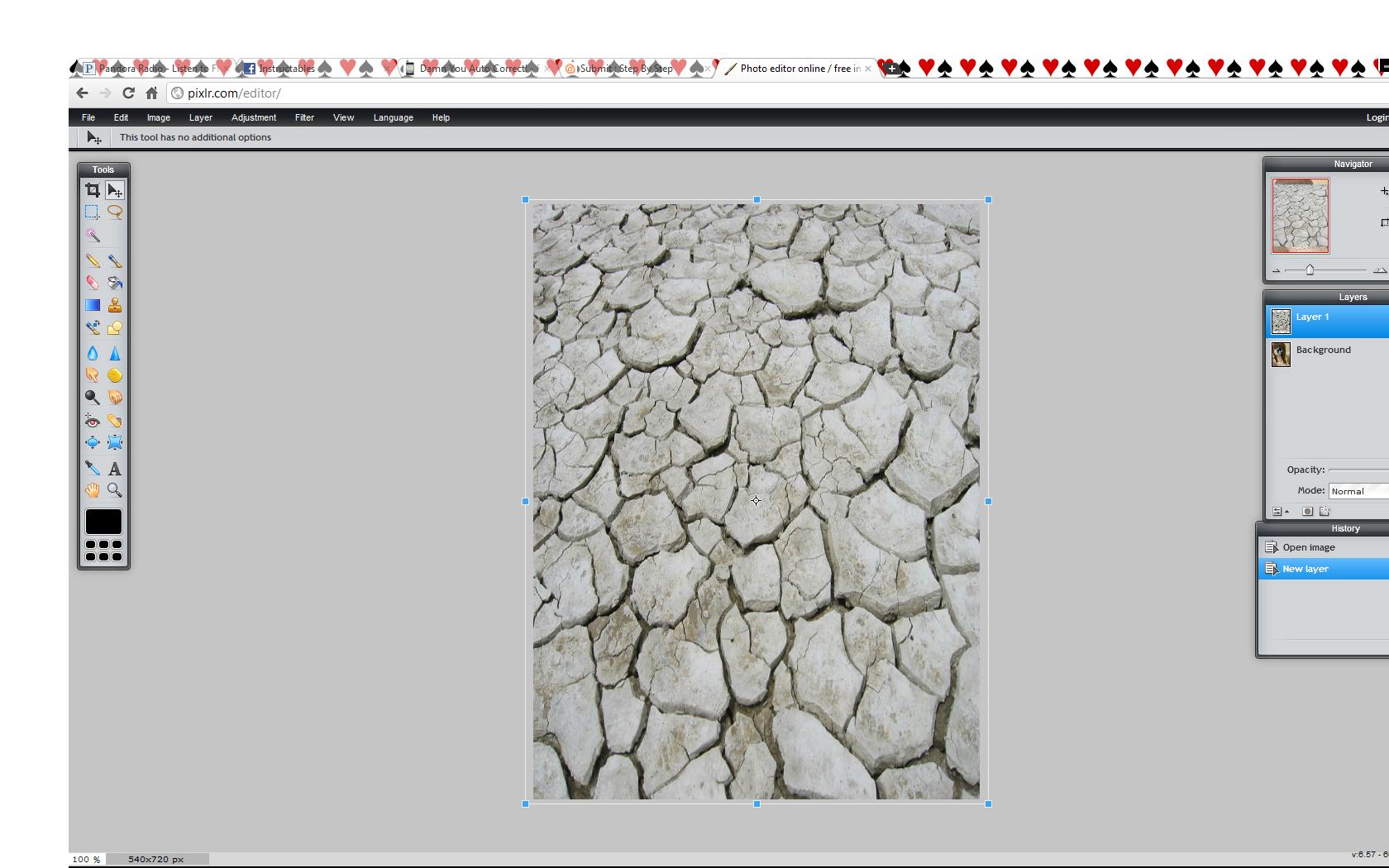Click the browser Reload button
Viewport: 1389px width, 868px height.
pyautogui.click(x=128, y=93)
